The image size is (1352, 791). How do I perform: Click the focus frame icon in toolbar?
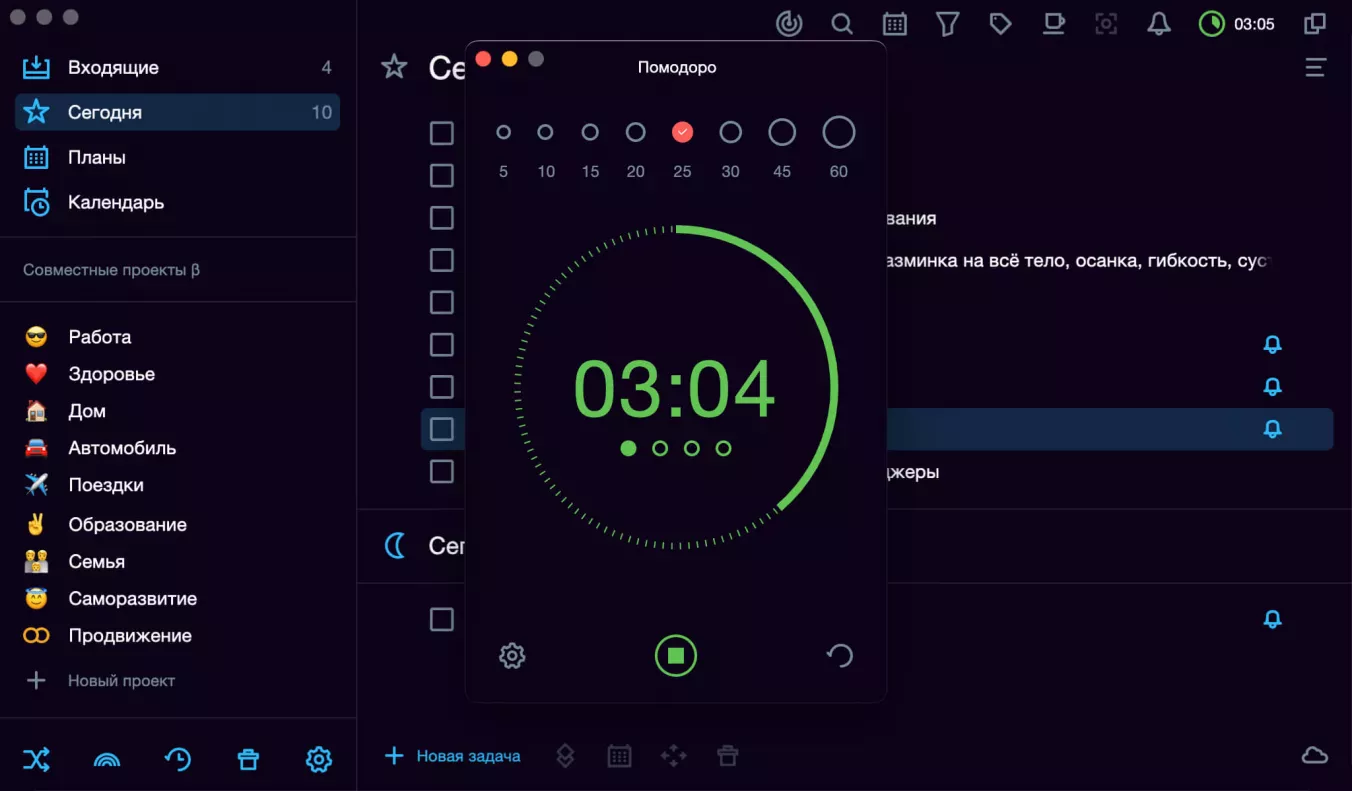[1106, 24]
